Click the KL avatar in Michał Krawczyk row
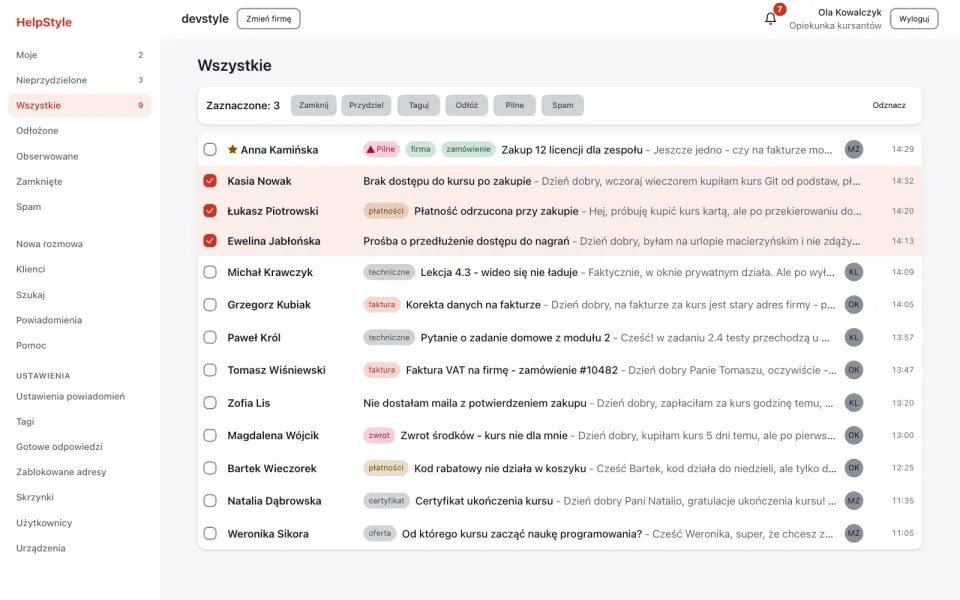Viewport: 960px width, 600px height. click(853, 272)
